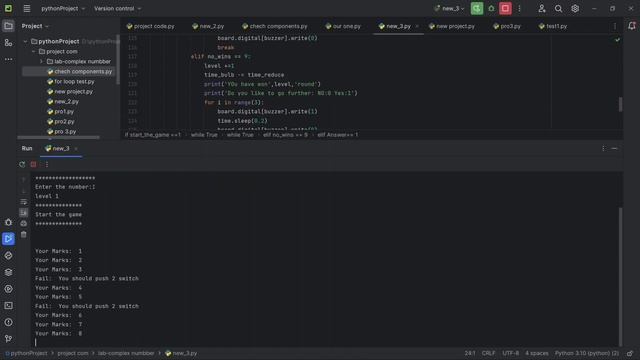Open more run actions next to the red stop button
640x360 pixels.
click(520, 8)
